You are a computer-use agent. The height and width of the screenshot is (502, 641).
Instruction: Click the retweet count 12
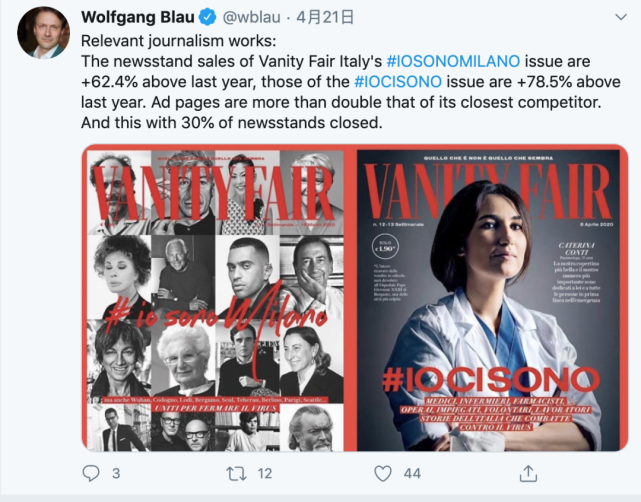pyautogui.click(x=264, y=473)
